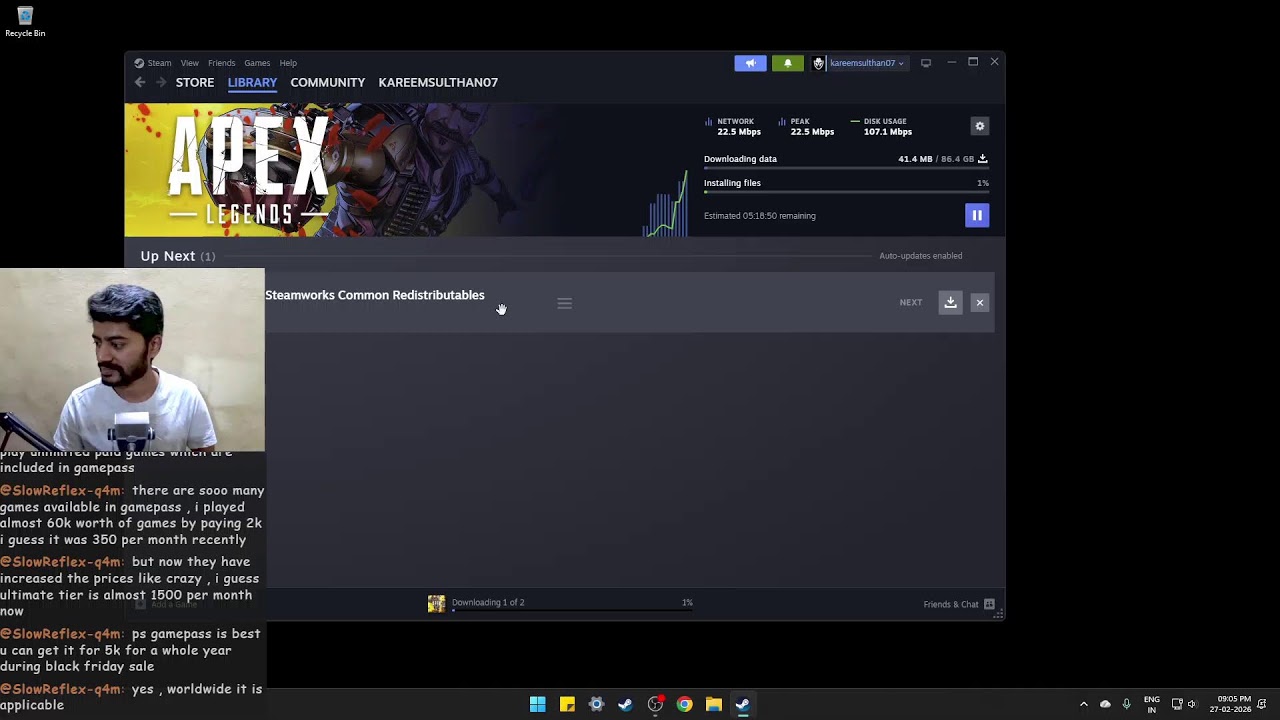Switch to the STORE tab
This screenshot has width=1280, height=720.
[195, 82]
